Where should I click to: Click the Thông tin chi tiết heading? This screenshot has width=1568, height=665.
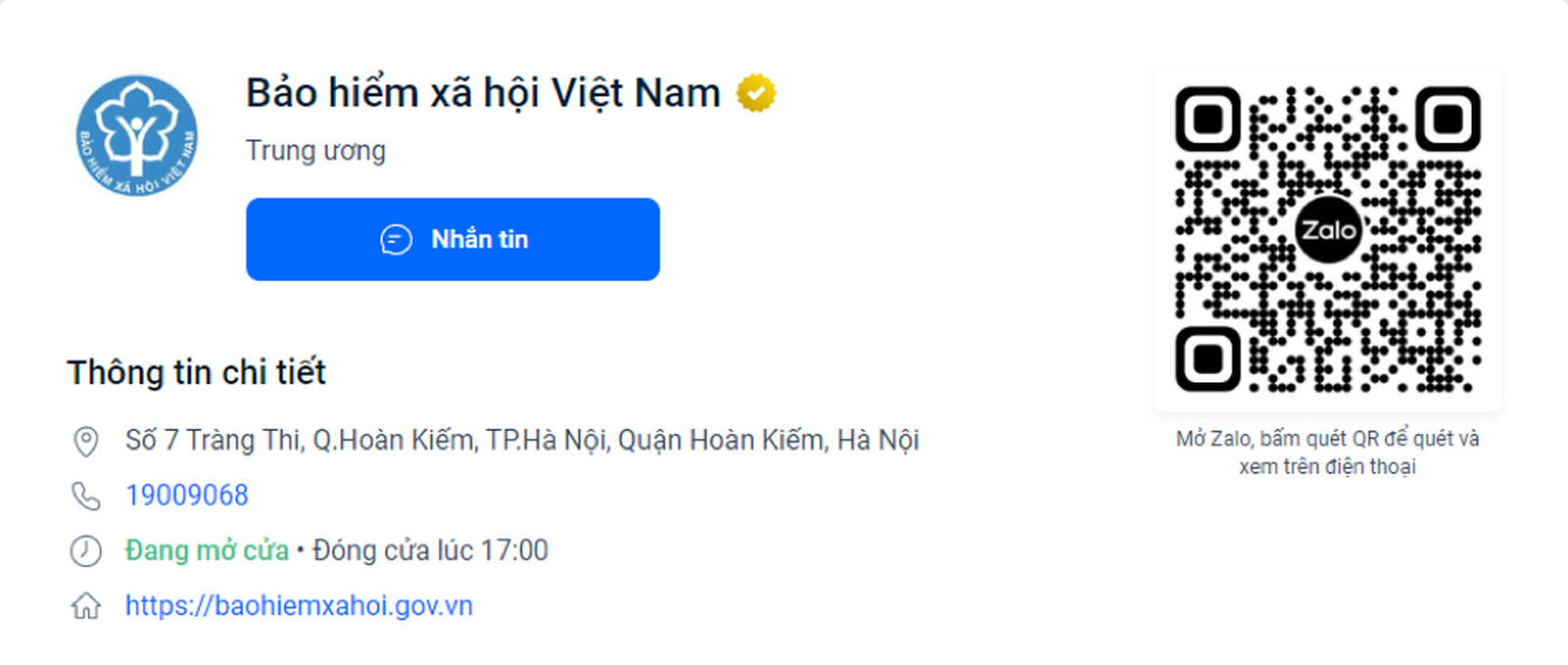(x=196, y=373)
